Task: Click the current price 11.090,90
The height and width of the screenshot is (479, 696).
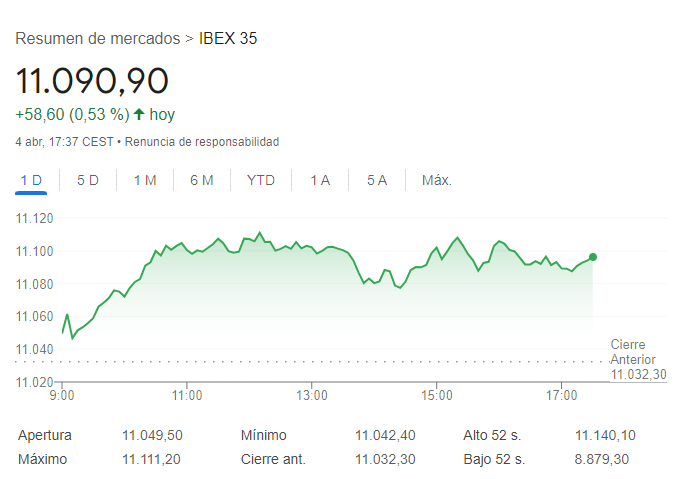Action: tap(92, 80)
